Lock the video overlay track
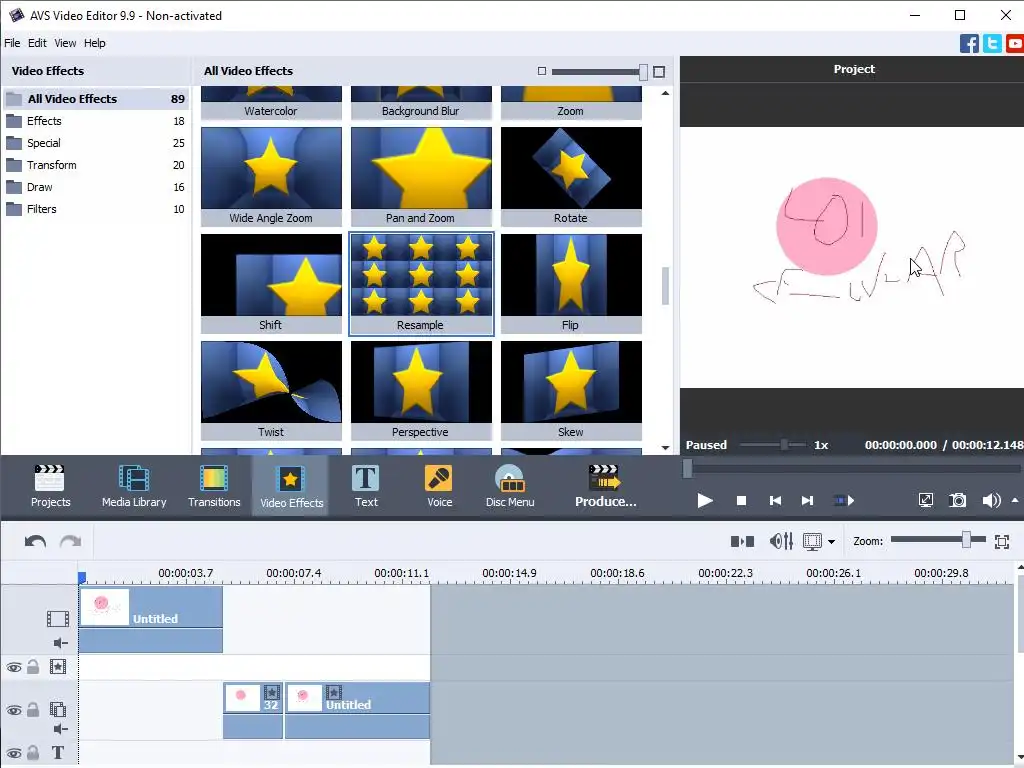 pyautogui.click(x=33, y=709)
